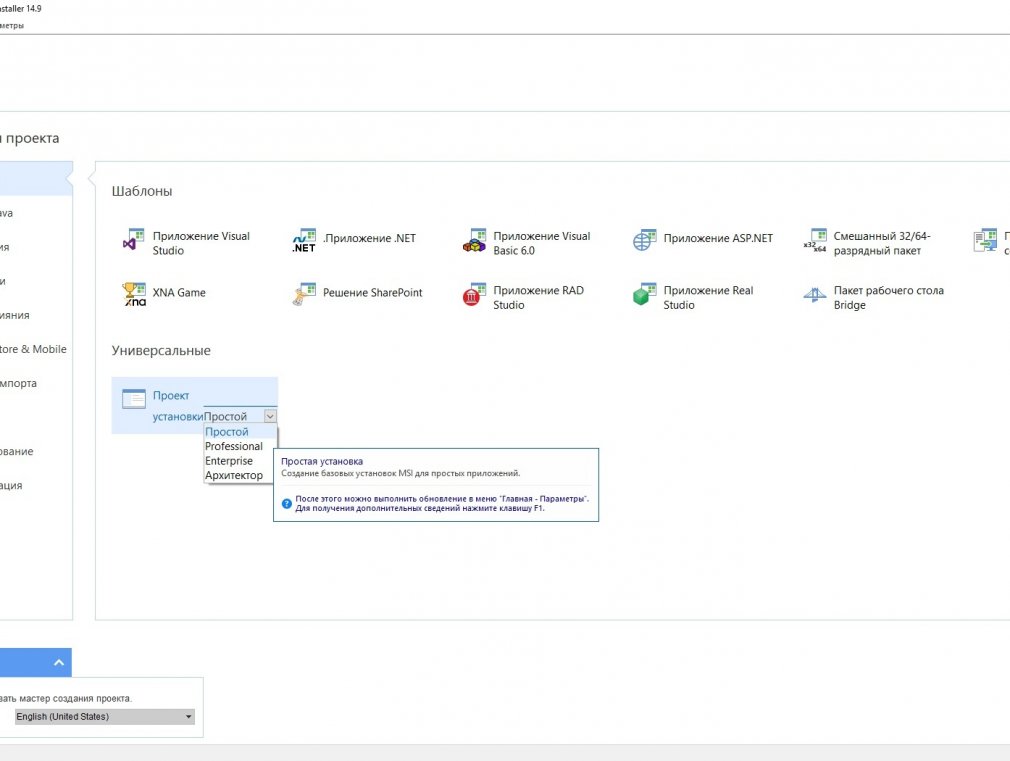
Task: Open the English (United States) language dropdown
Action: (104, 717)
